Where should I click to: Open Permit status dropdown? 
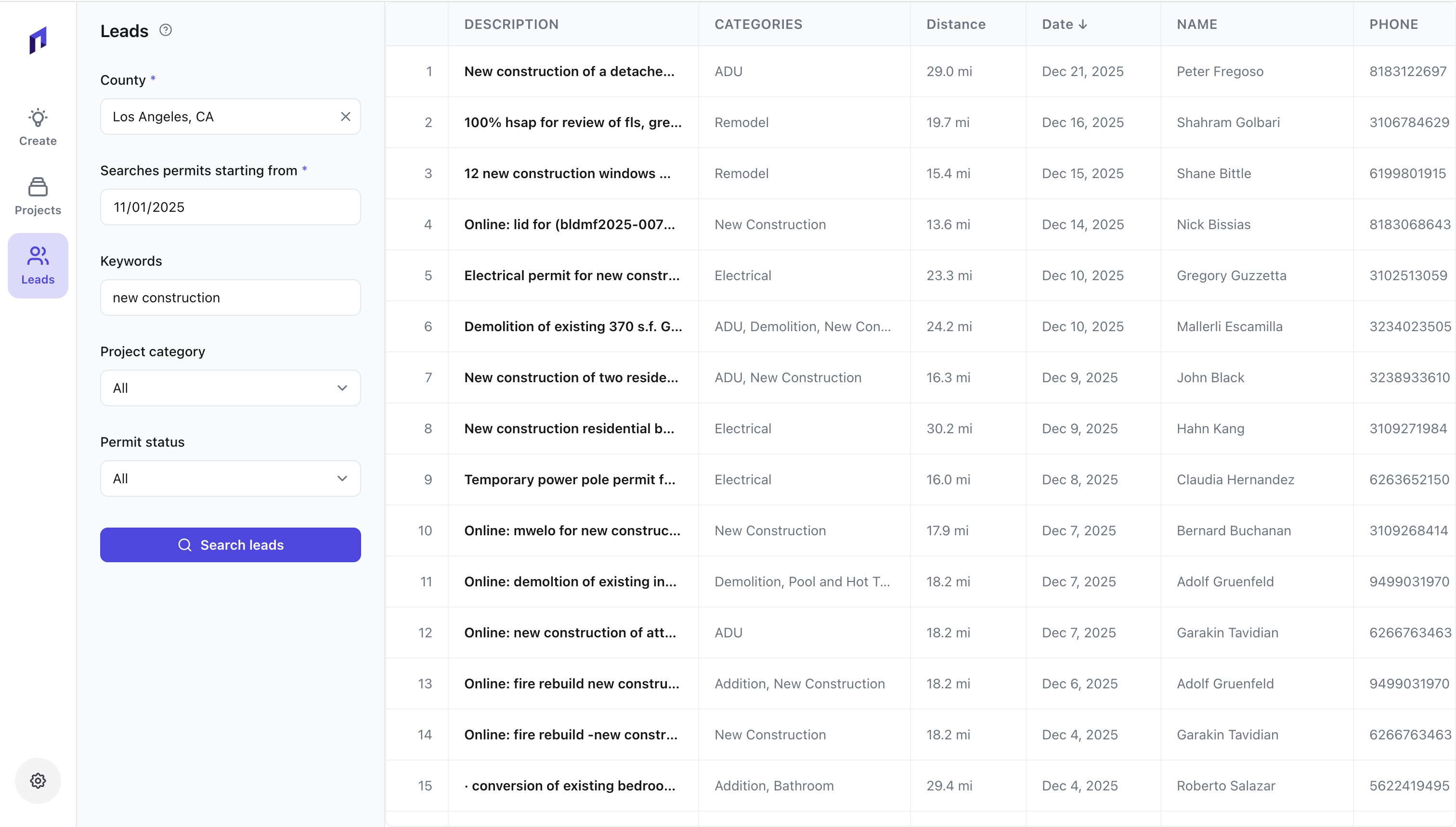[x=230, y=478]
